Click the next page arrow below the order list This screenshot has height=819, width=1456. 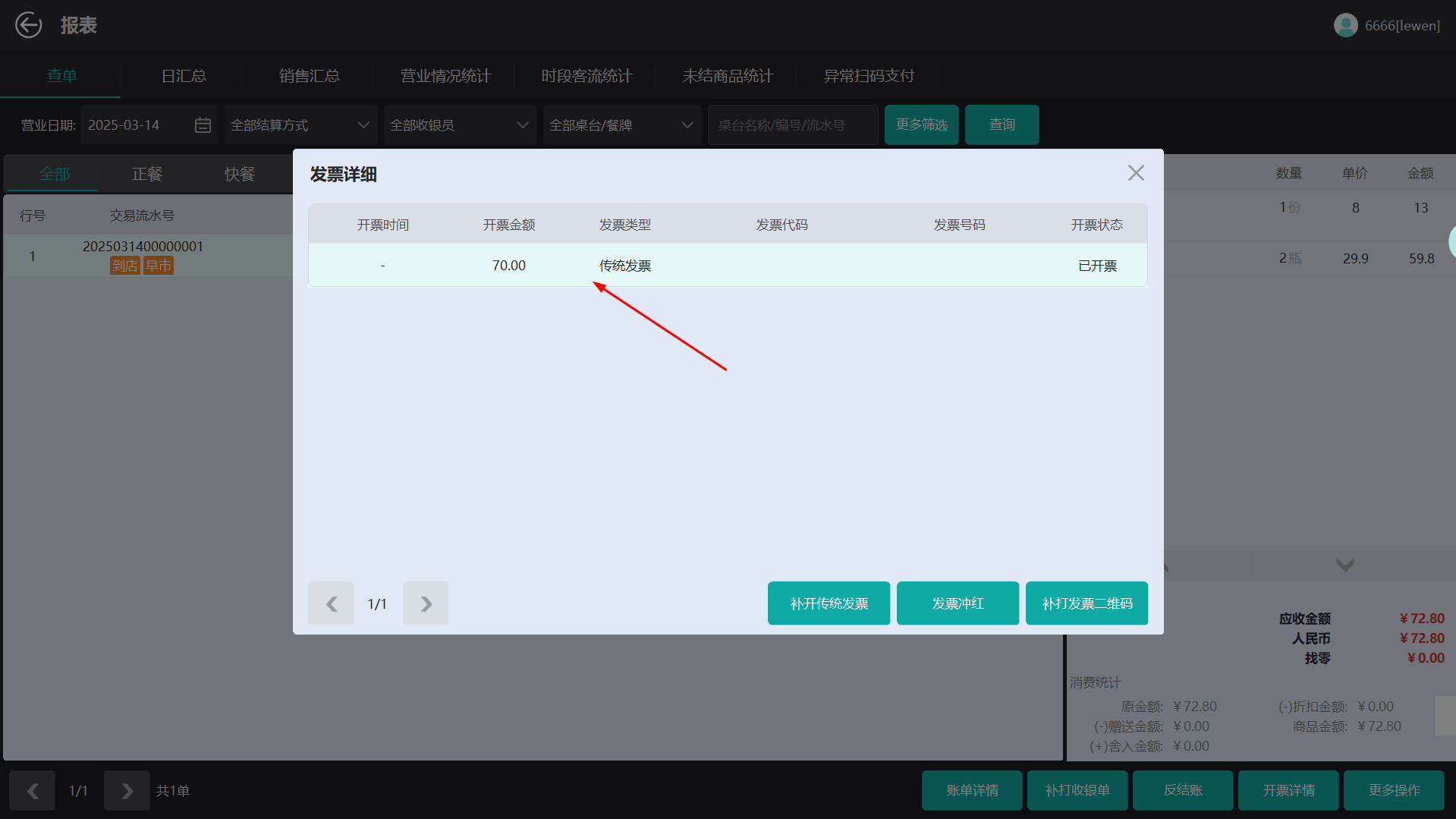(x=126, y=790)
